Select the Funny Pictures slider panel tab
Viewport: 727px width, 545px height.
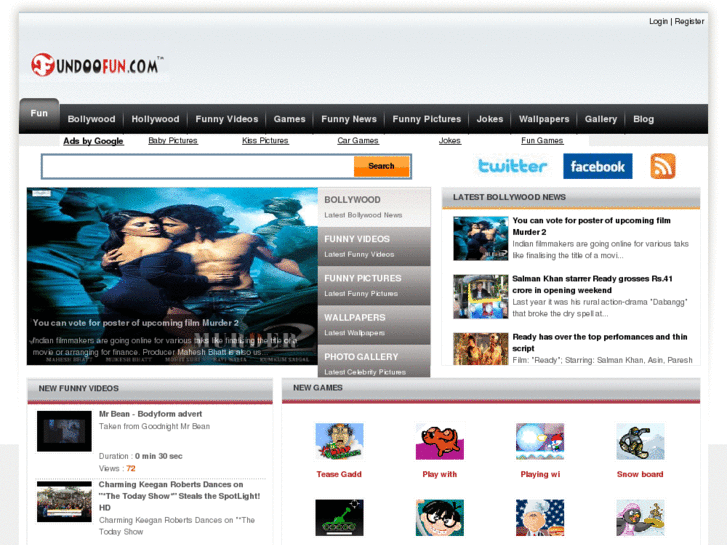click(x=374, y=286)
